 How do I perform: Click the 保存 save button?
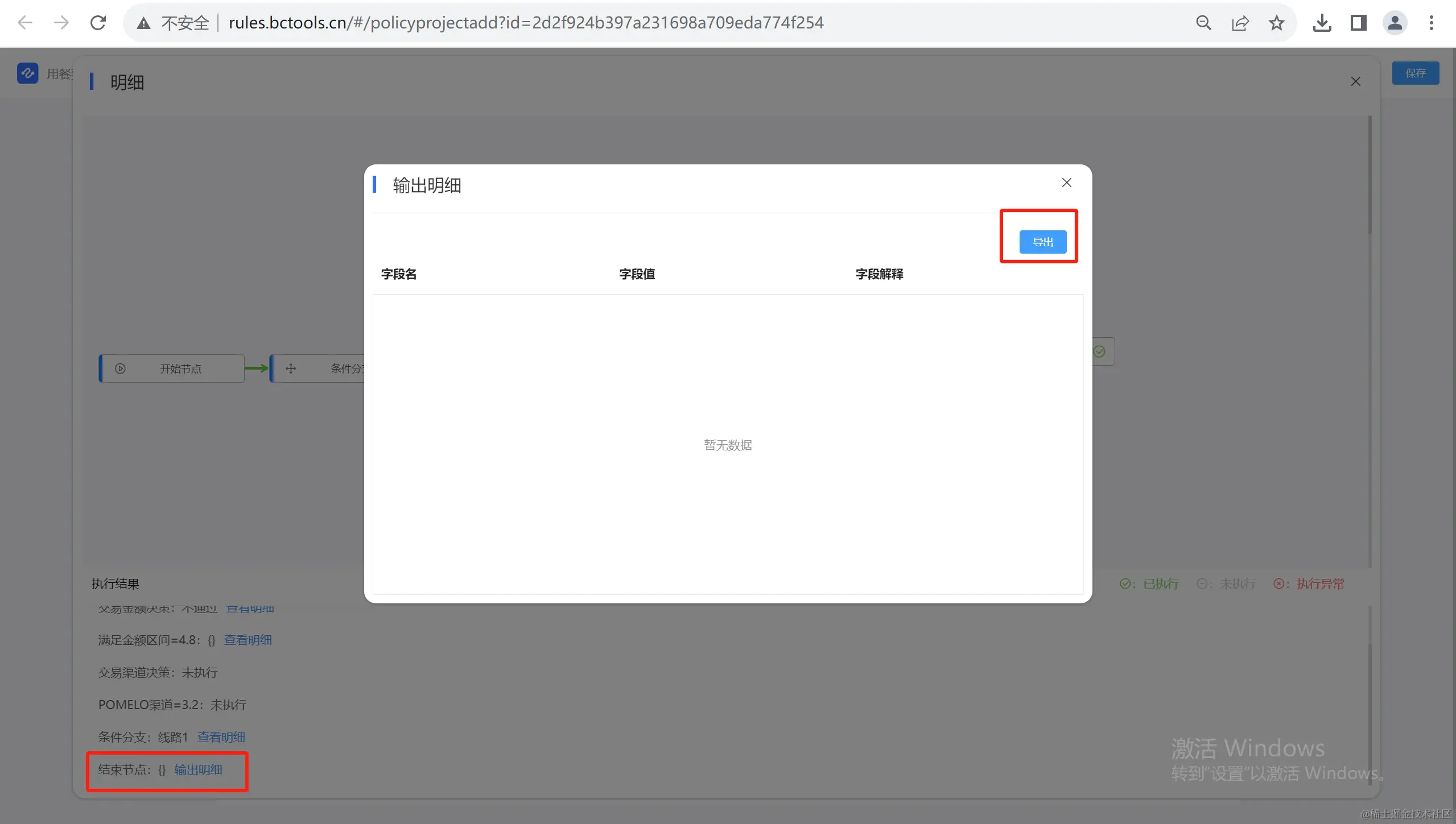coord(1415,73)
